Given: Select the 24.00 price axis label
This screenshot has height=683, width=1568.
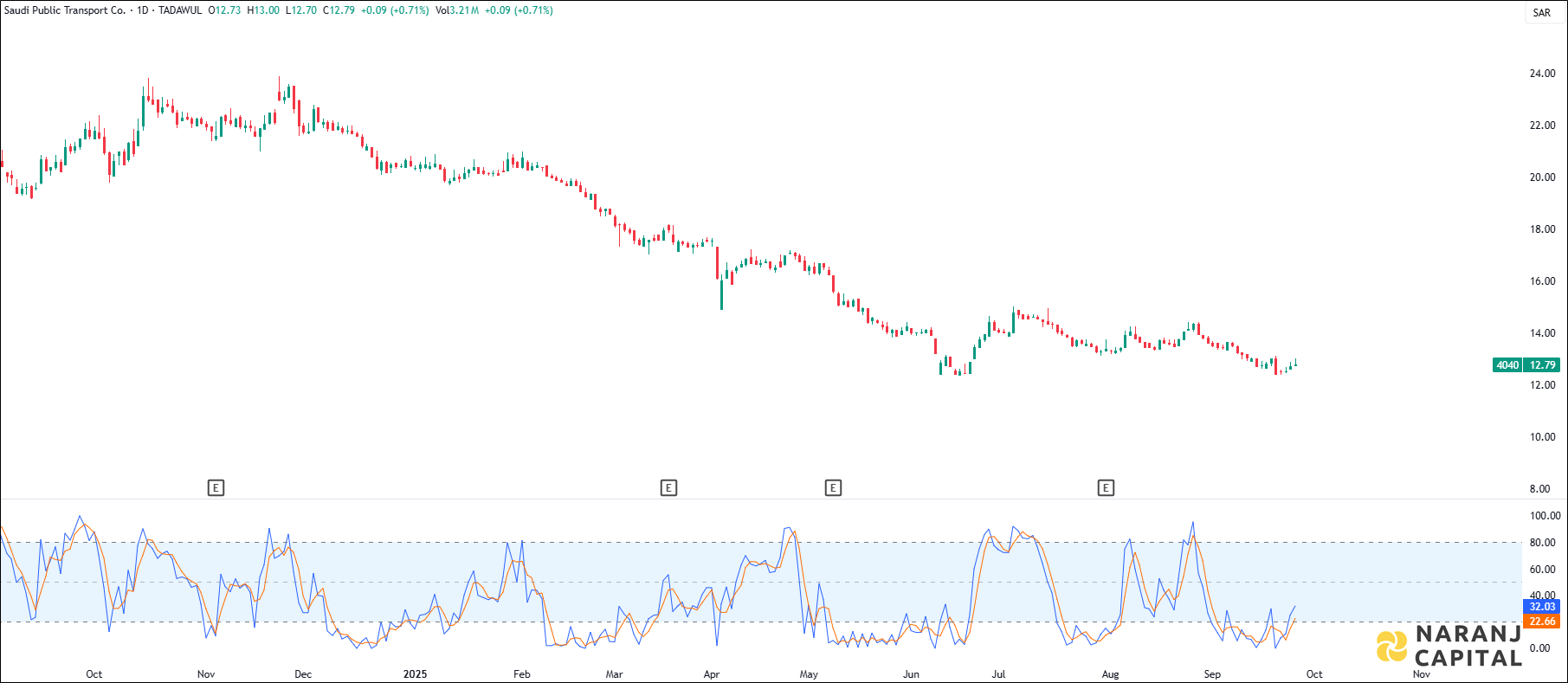Looking at the screenshot, I should 1542,74.
